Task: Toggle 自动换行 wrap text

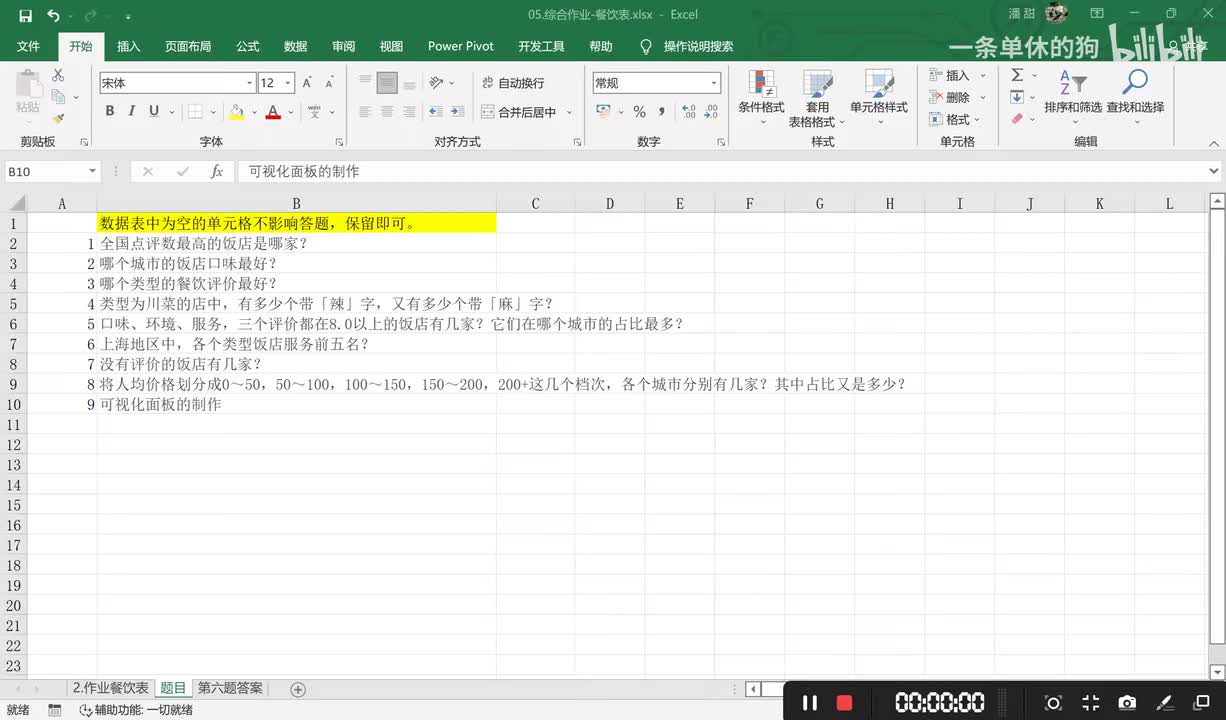Action: point(513,83)
